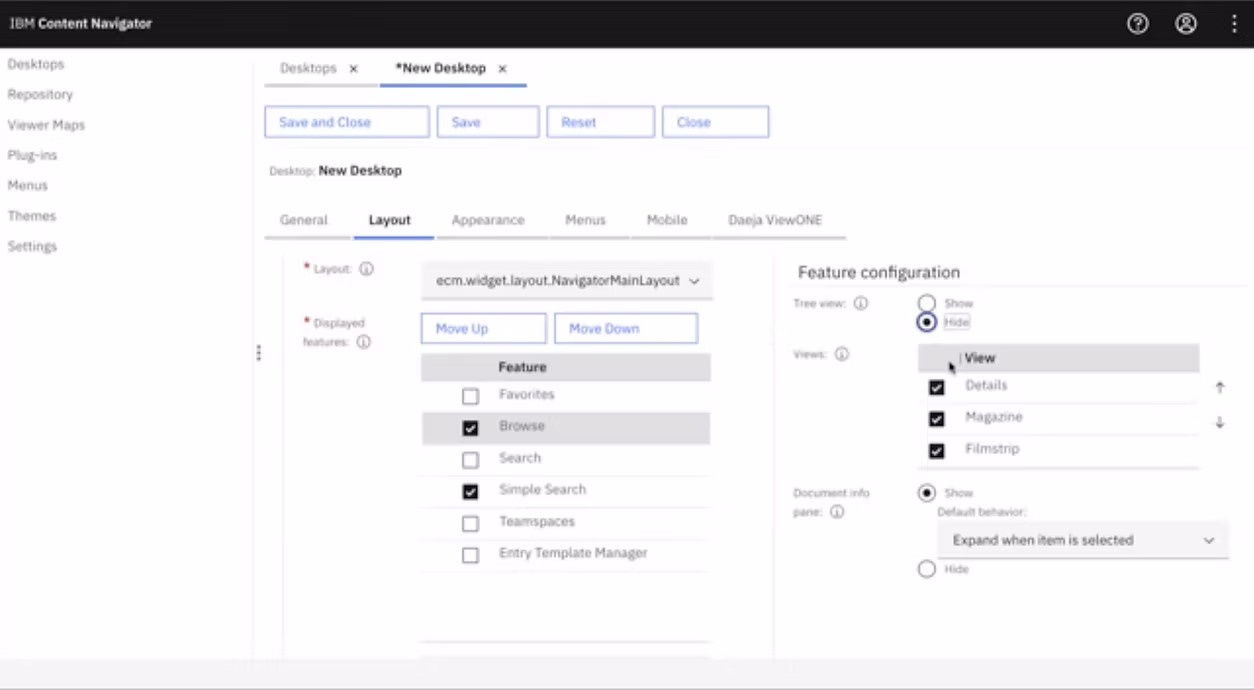1254x690 pixels.
Task: Open the Mobile tab
Action: click(x=667, y=220)
